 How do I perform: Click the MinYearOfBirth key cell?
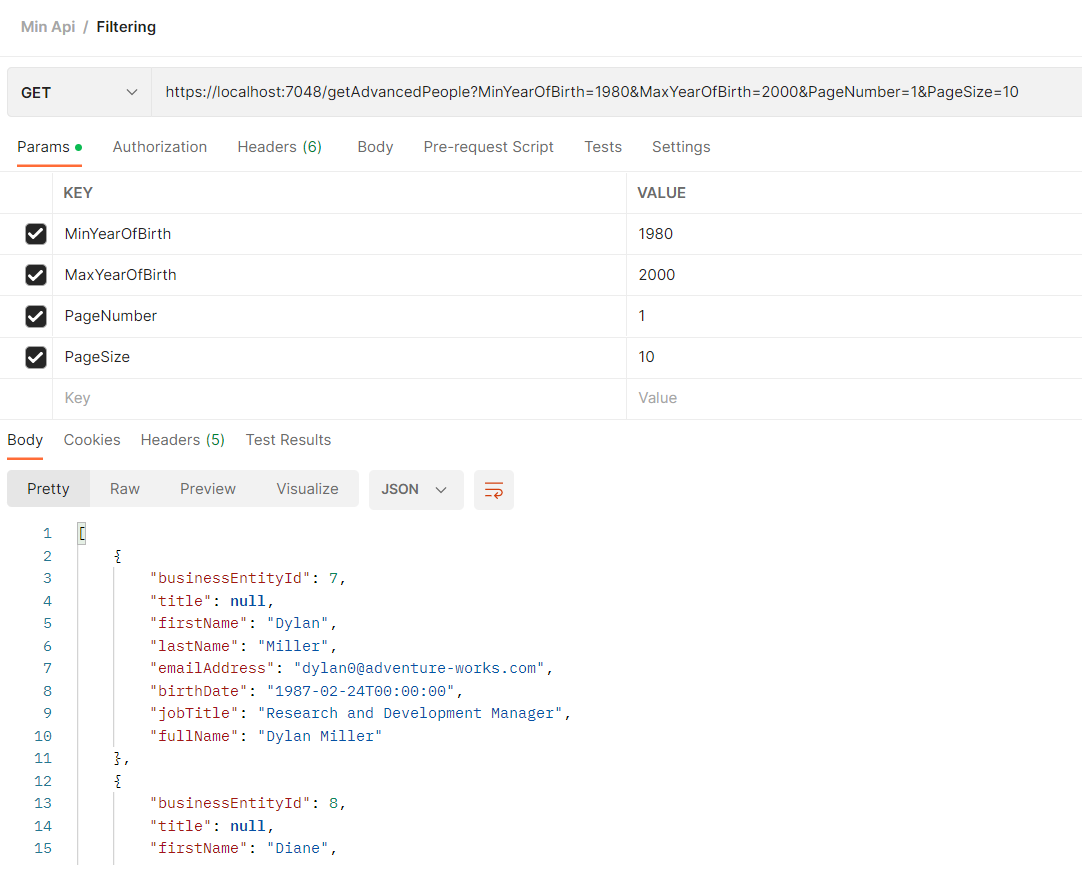point(340,234)
